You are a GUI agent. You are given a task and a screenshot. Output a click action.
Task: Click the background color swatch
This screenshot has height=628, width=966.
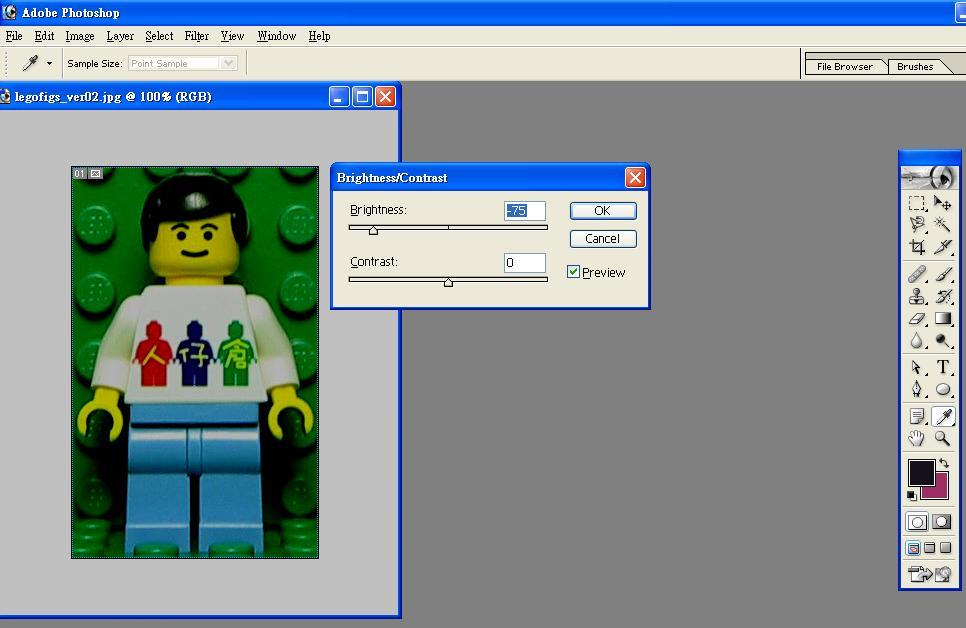[941, 491]
